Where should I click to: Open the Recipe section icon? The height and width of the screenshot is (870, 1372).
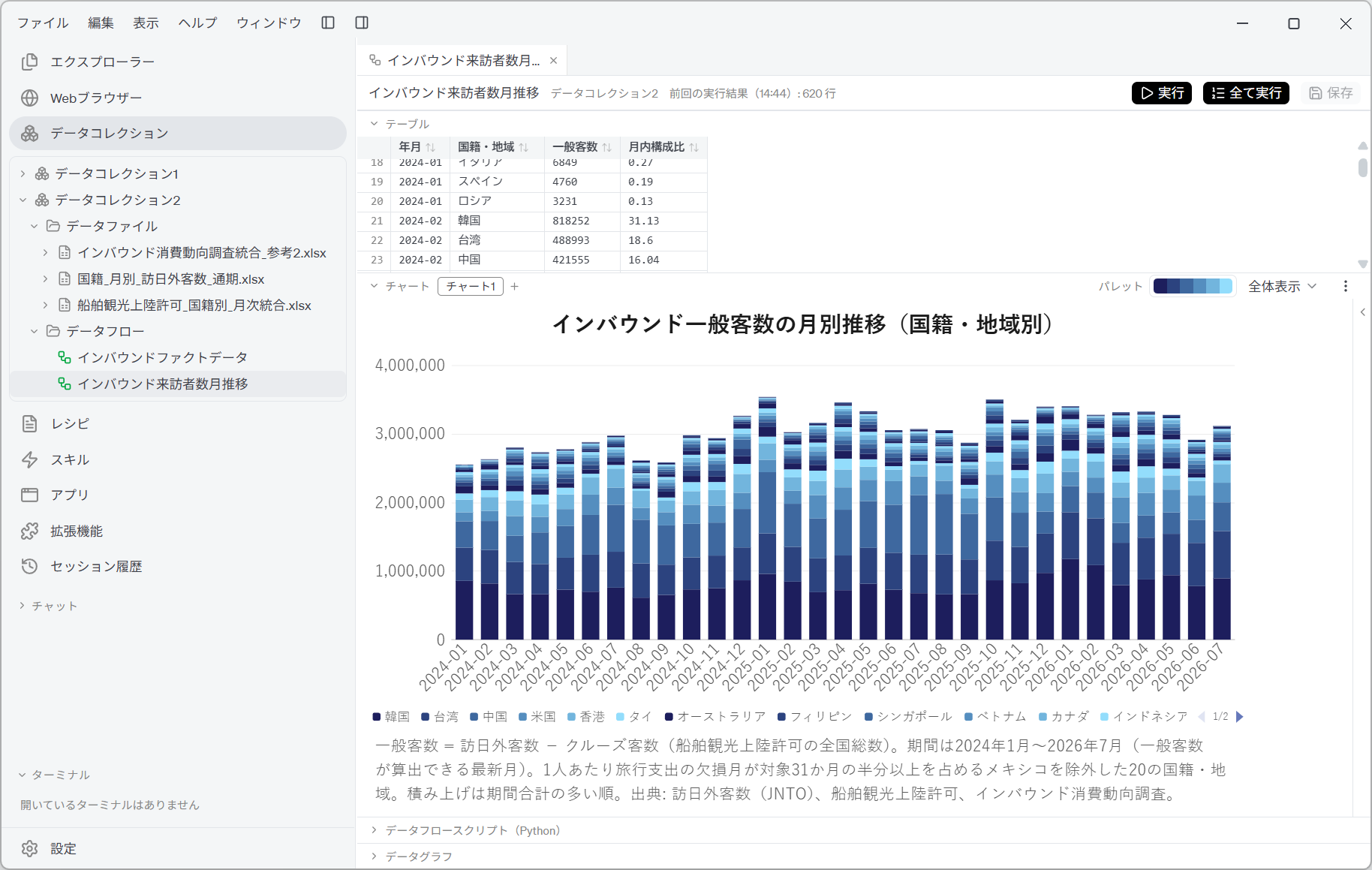(29, 423)
